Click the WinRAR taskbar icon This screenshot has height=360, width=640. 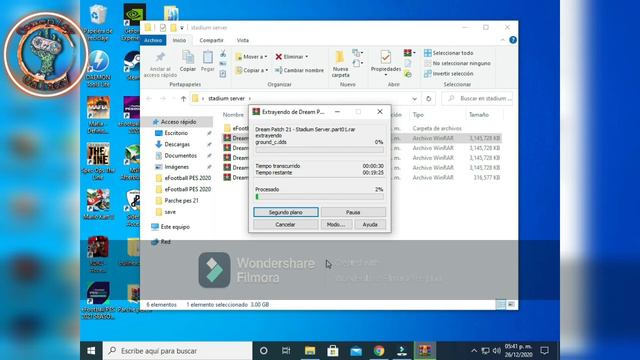[425, 351]
